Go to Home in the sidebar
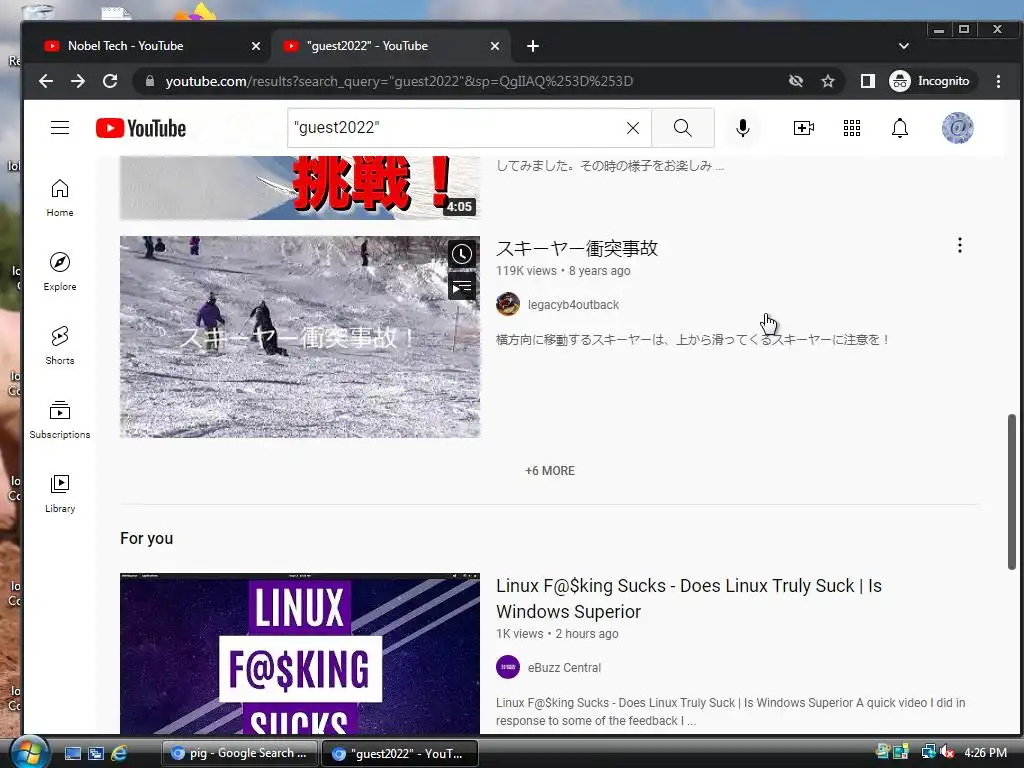1024x768 pixels. [60, 198]
